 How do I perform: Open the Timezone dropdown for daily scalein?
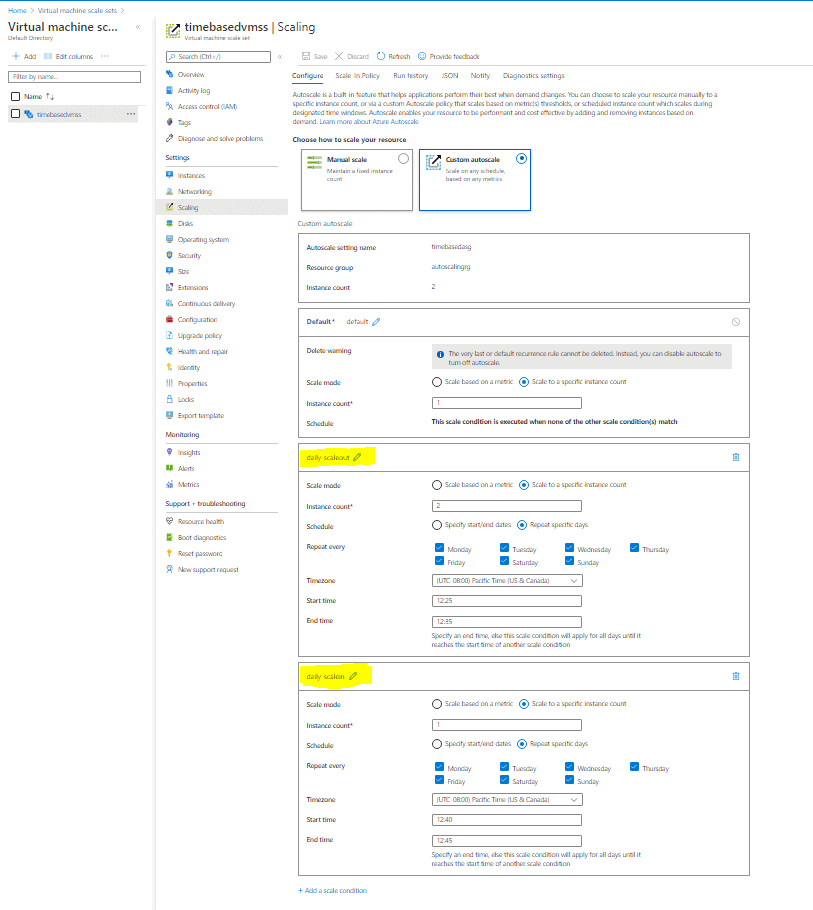(x=507, y=799)
